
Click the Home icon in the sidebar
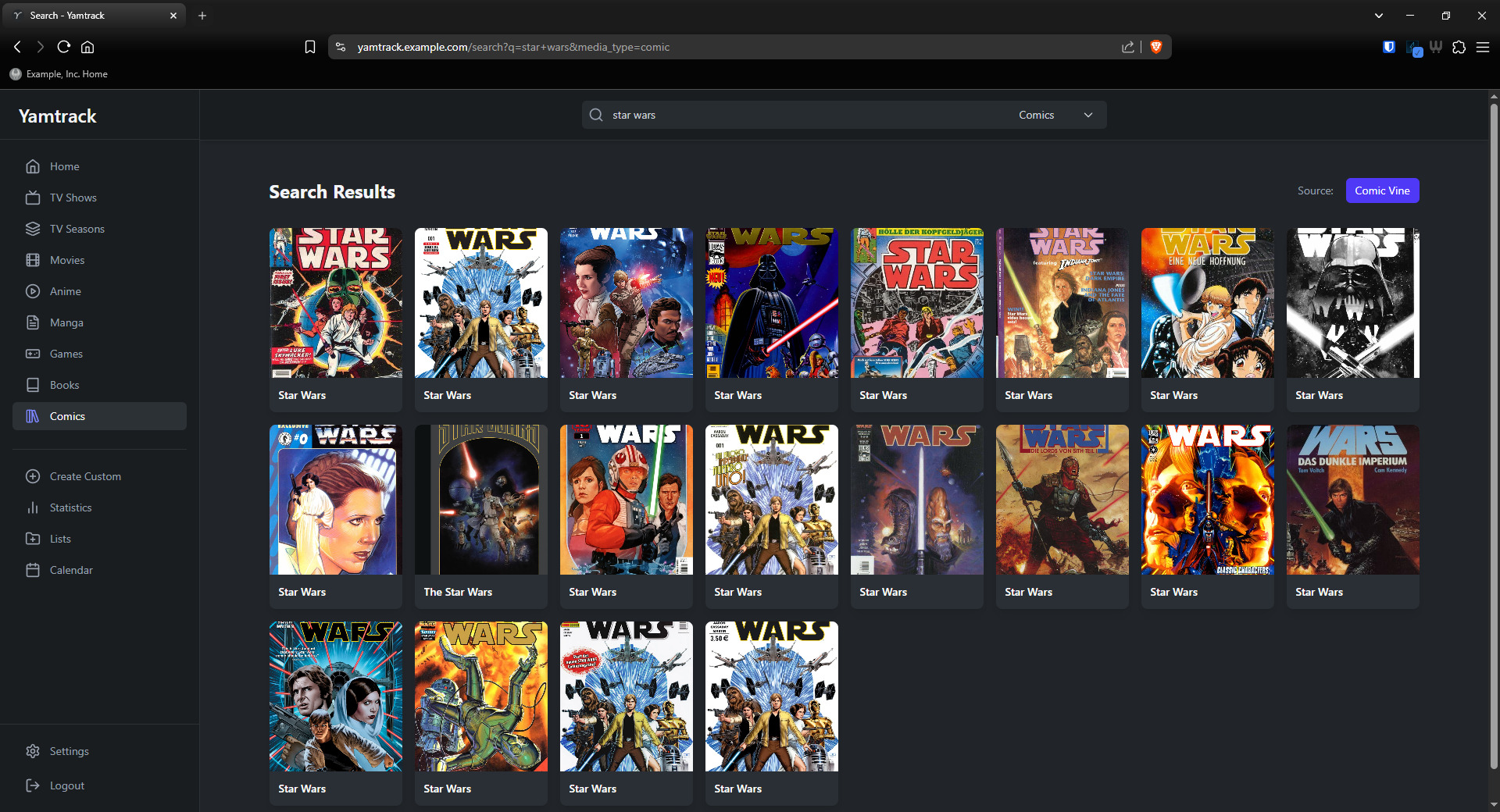[x=33, y=166]
